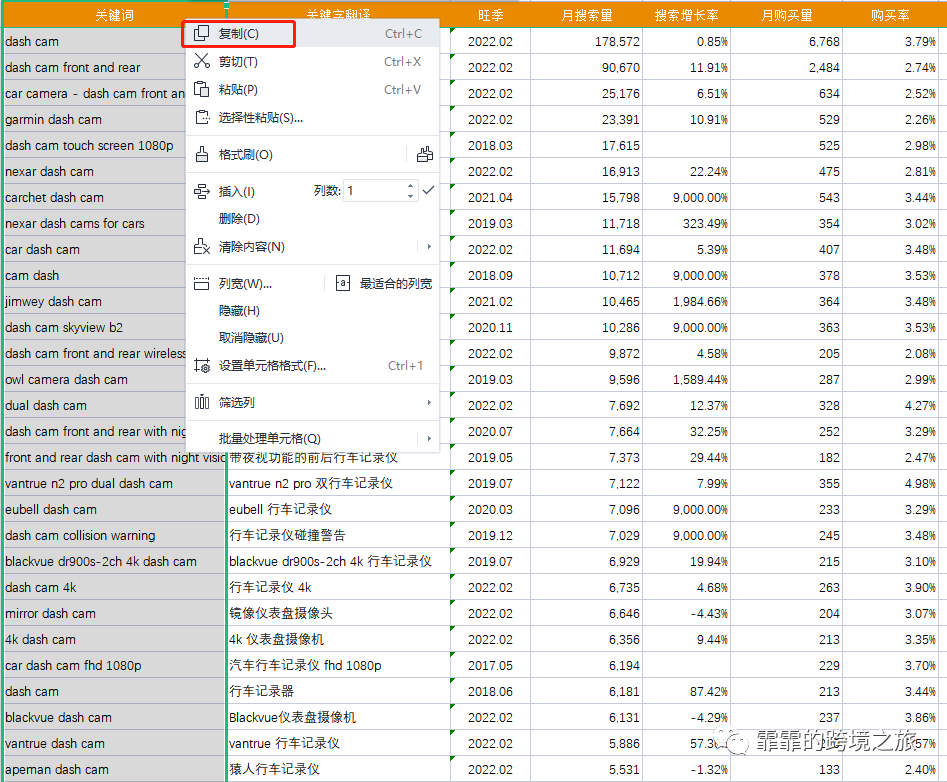Choose 粘贴(P) menu entry
This screenshot has width=947, height=782.
[x=238, y=89]
